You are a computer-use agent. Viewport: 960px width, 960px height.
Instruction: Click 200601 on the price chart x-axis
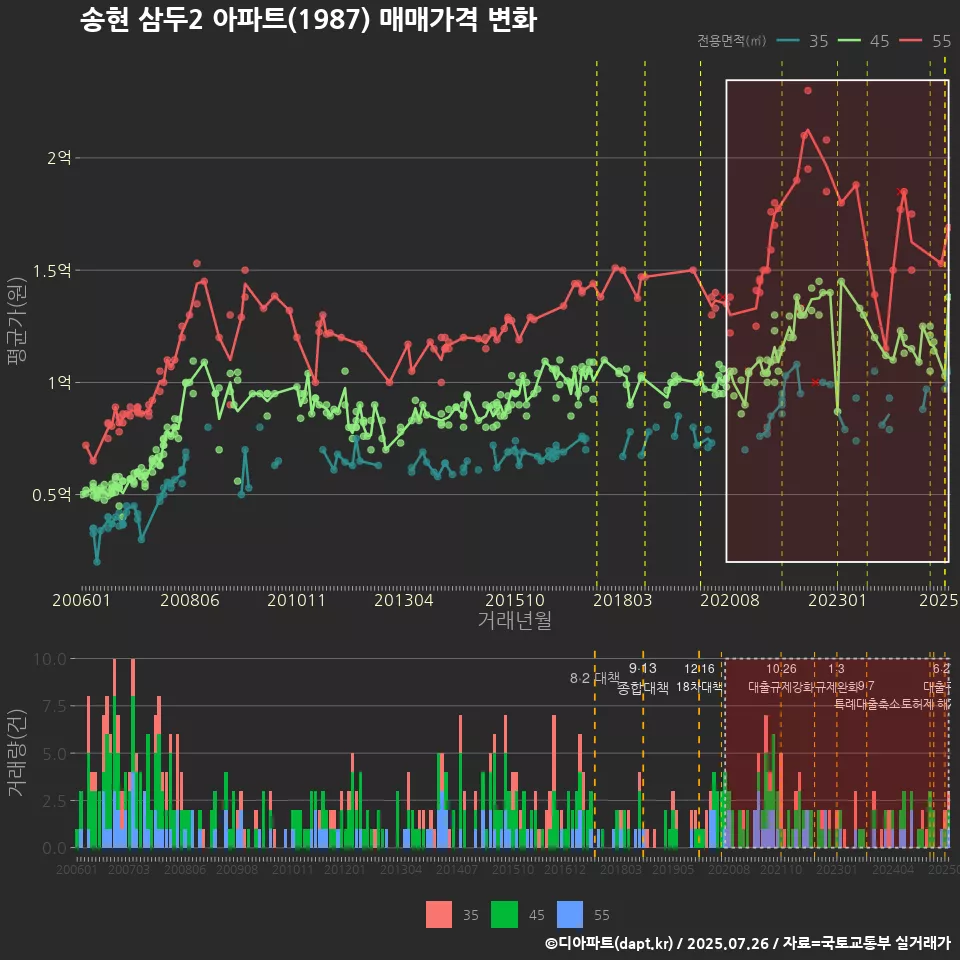click(81, 600)
